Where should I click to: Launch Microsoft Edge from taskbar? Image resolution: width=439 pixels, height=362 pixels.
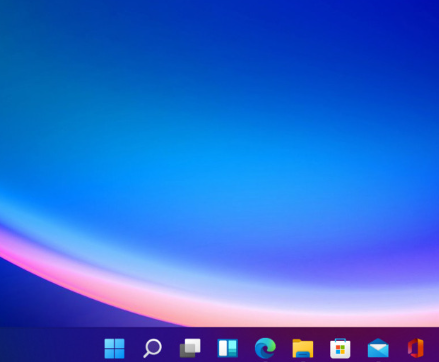coord(265,348)
